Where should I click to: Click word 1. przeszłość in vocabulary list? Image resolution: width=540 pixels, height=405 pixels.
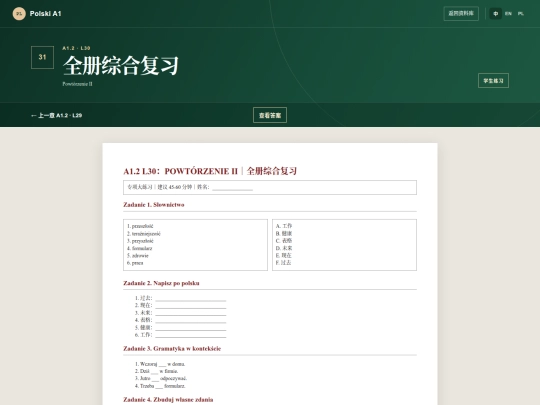(x=140, y=226)
